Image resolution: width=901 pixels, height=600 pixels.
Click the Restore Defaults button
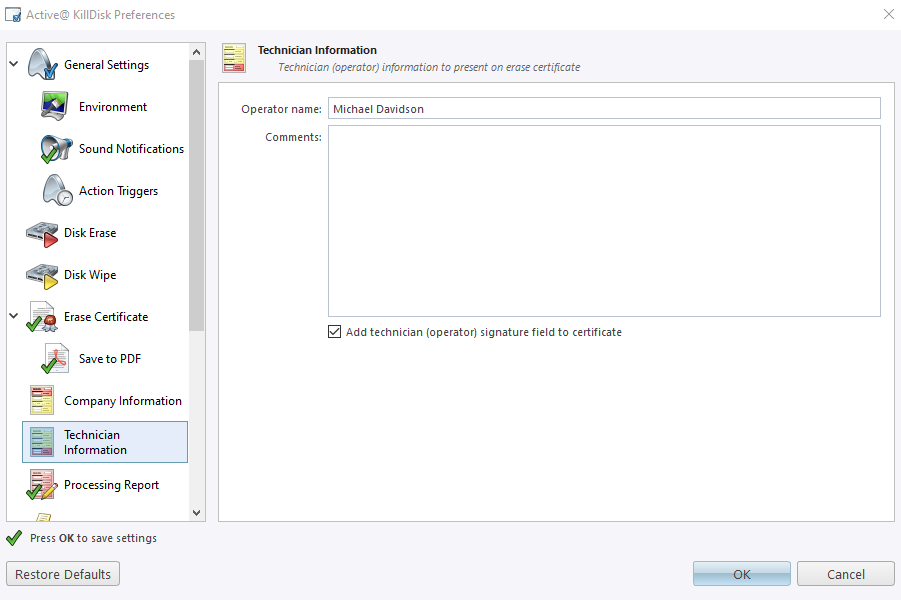pyautogui.click(x=63, y=574)
